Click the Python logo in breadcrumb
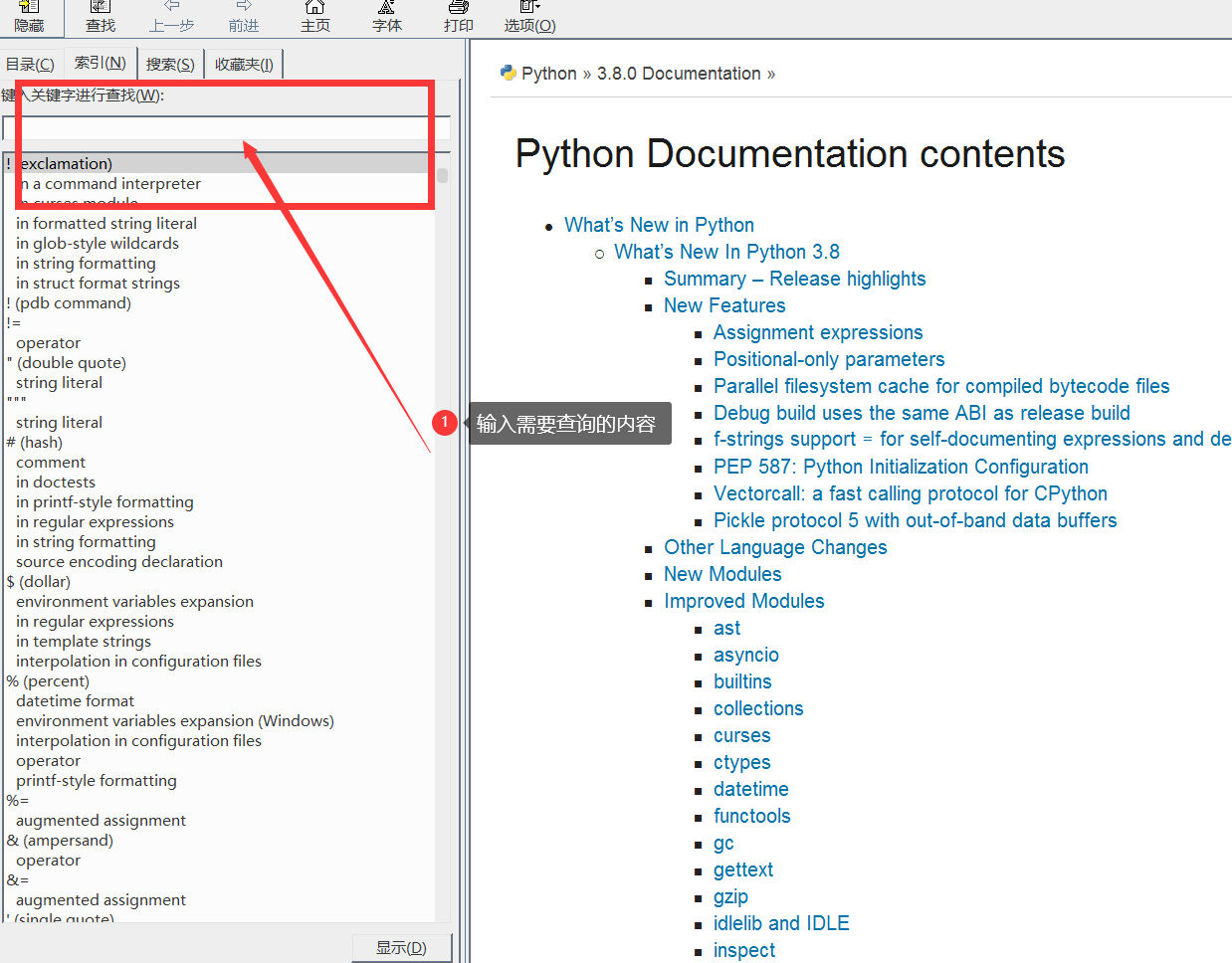 (x=509, y=73)
